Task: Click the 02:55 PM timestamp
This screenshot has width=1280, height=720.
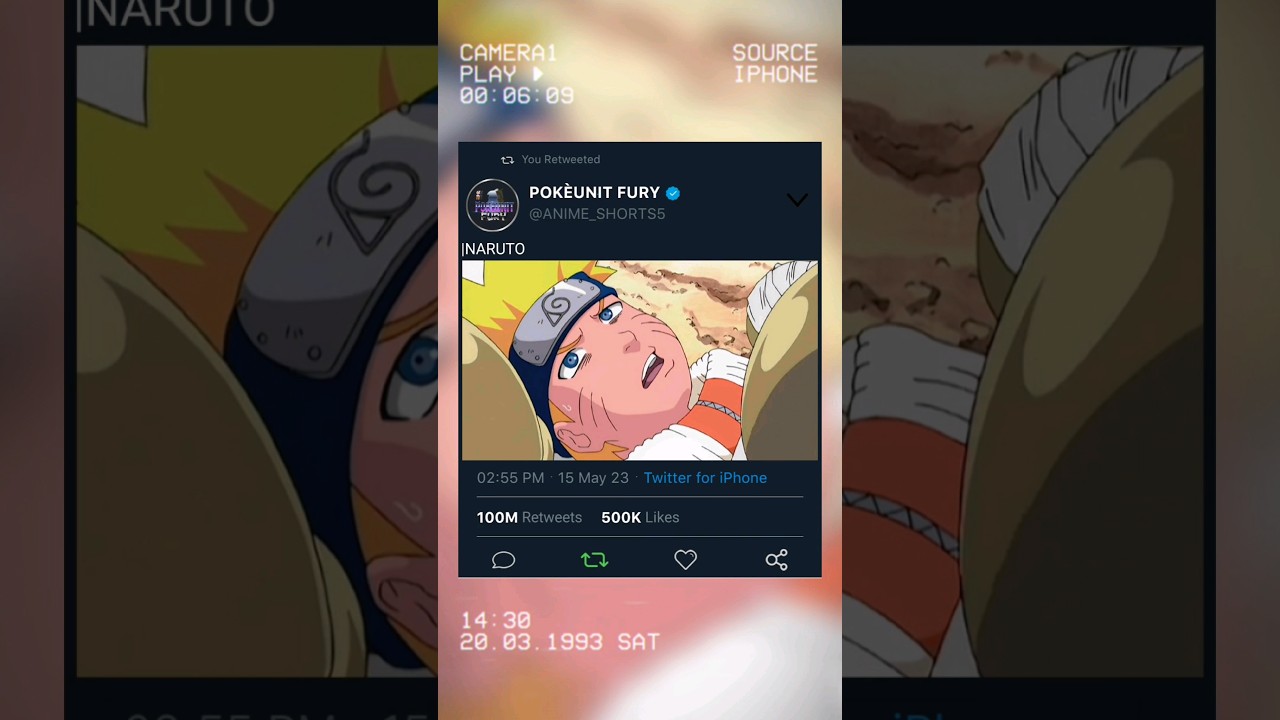Action: (x=511, y=478)
